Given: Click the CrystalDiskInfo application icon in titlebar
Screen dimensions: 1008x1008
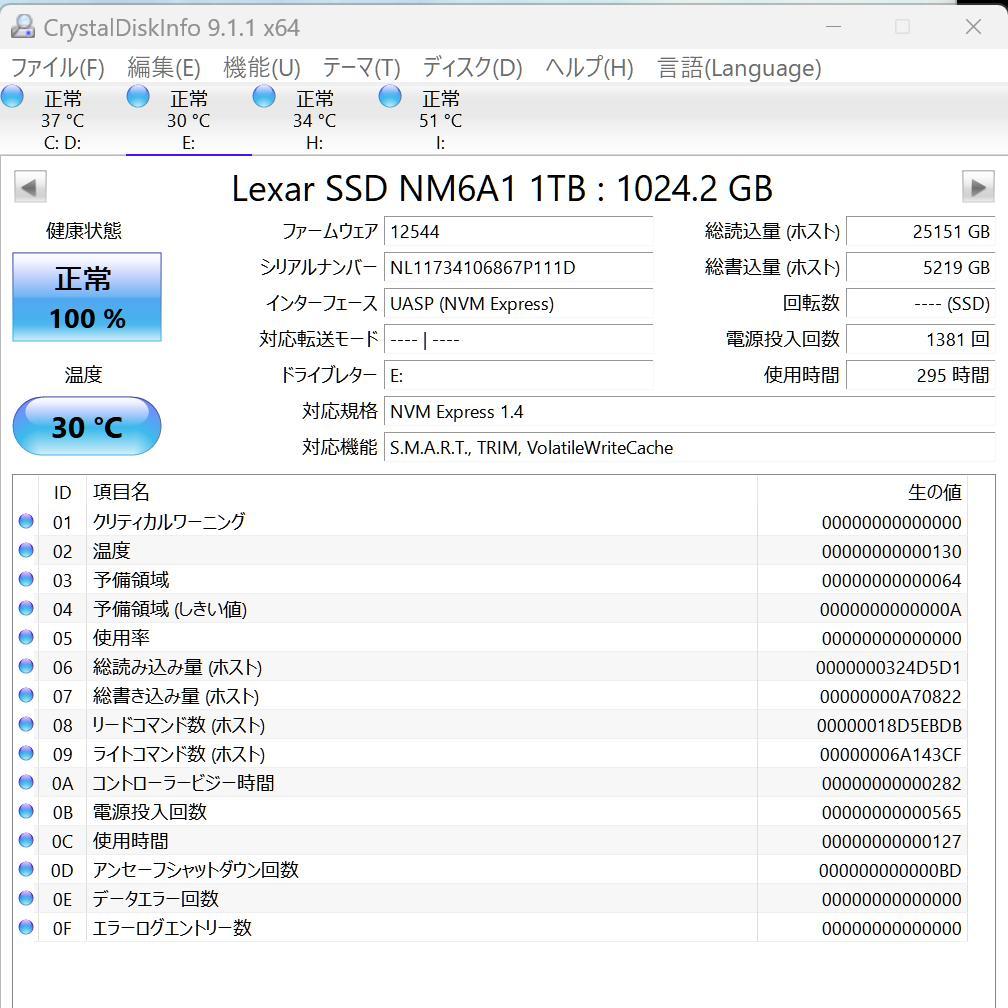Looking at the screenshot, I should point(22,27).
